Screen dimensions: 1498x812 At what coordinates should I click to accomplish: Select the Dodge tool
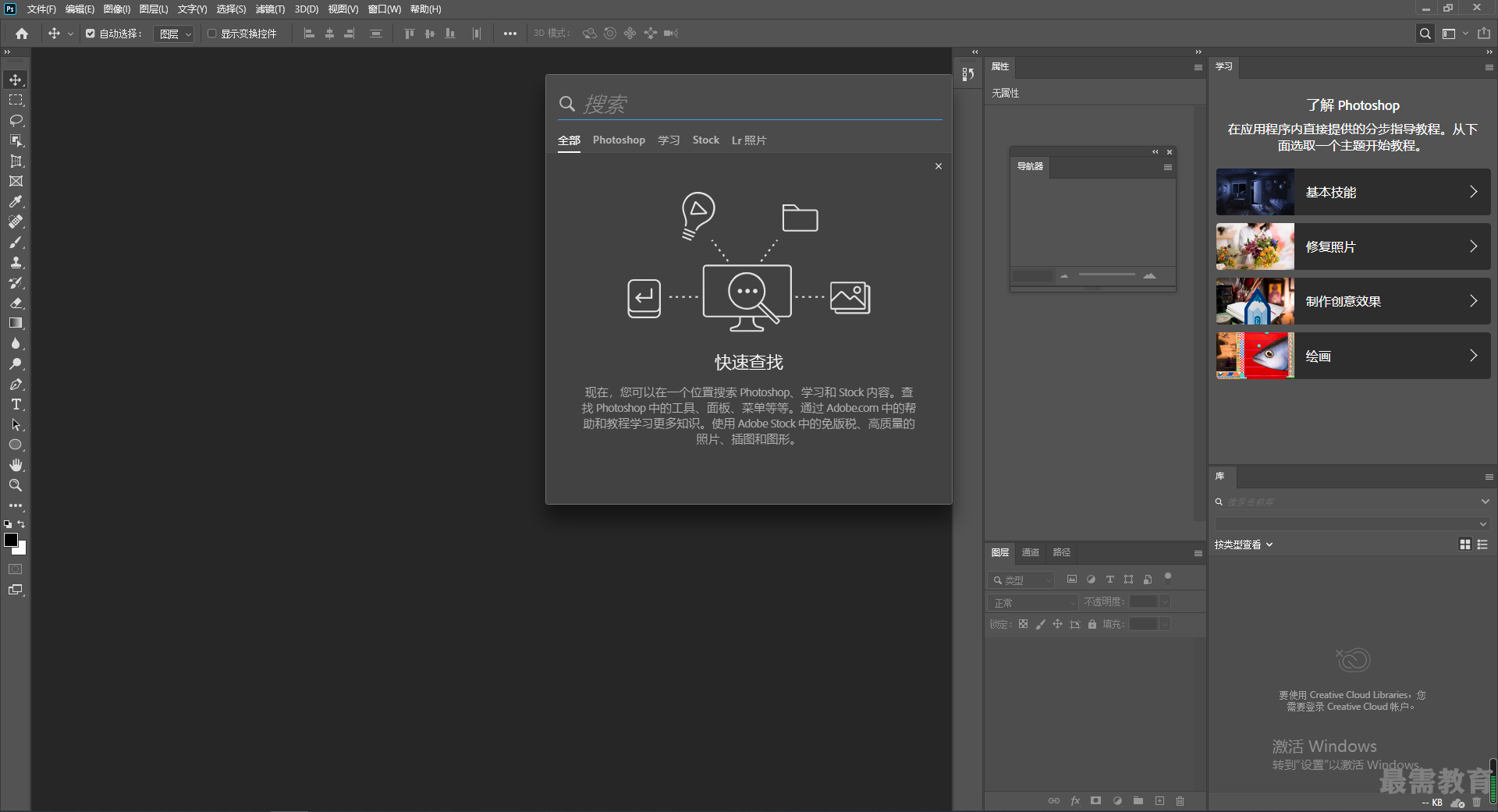tap(16, 363)
